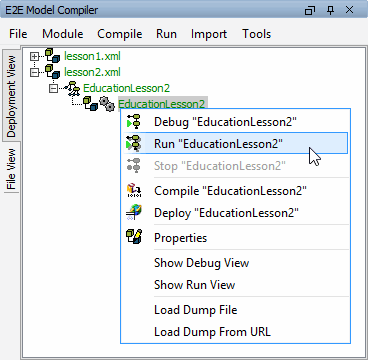
Task: Click the Run "EducationLesson2" play icon
Action: tap(134, 144)
